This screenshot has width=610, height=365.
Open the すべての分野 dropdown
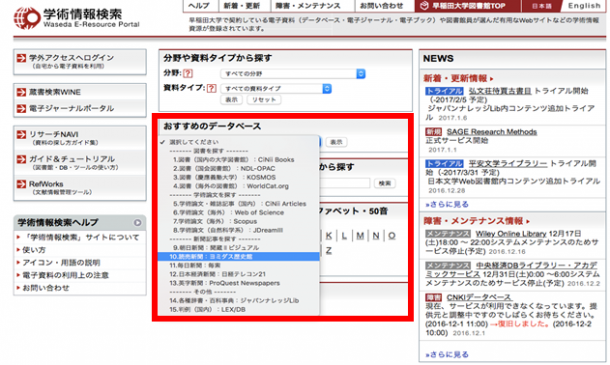click(x=293, y=74)
